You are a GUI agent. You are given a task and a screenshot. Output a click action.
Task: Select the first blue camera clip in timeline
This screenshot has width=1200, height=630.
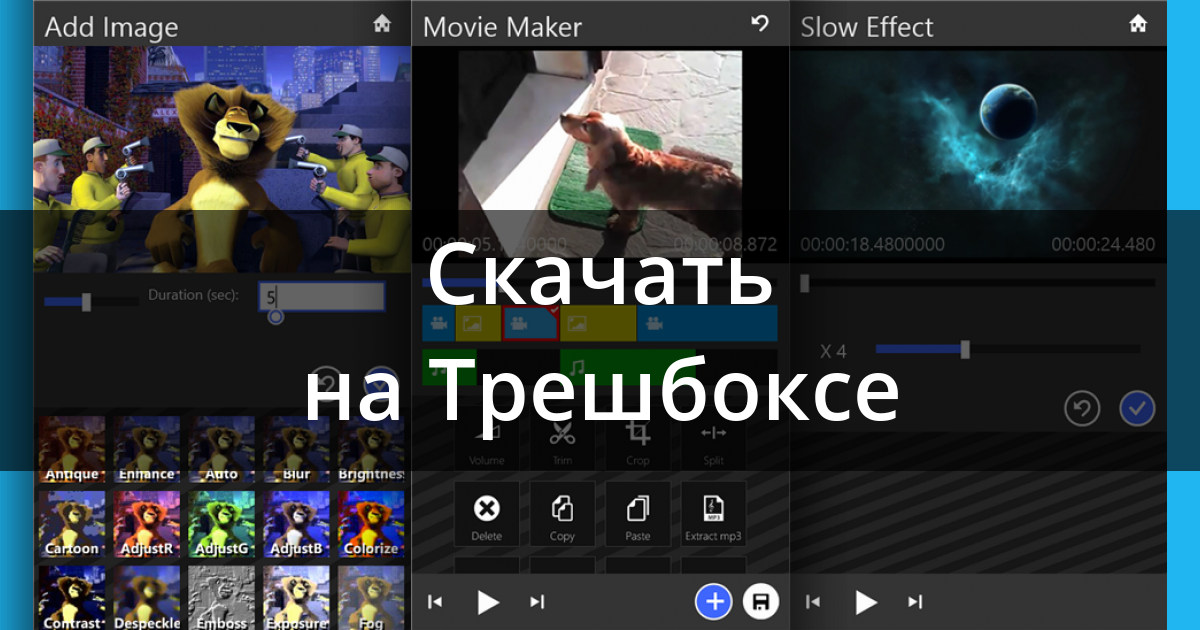point(438,323)
